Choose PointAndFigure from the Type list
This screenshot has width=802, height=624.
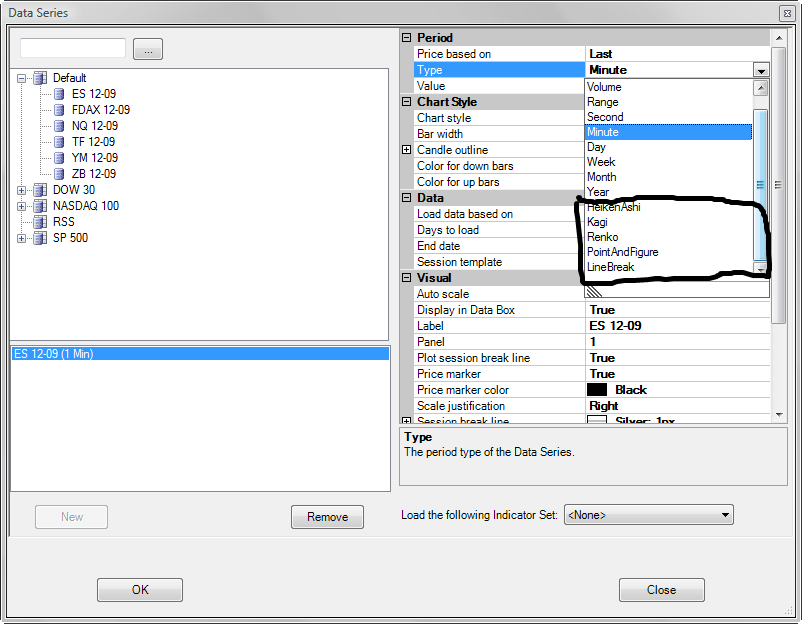(x=669, y=252)
